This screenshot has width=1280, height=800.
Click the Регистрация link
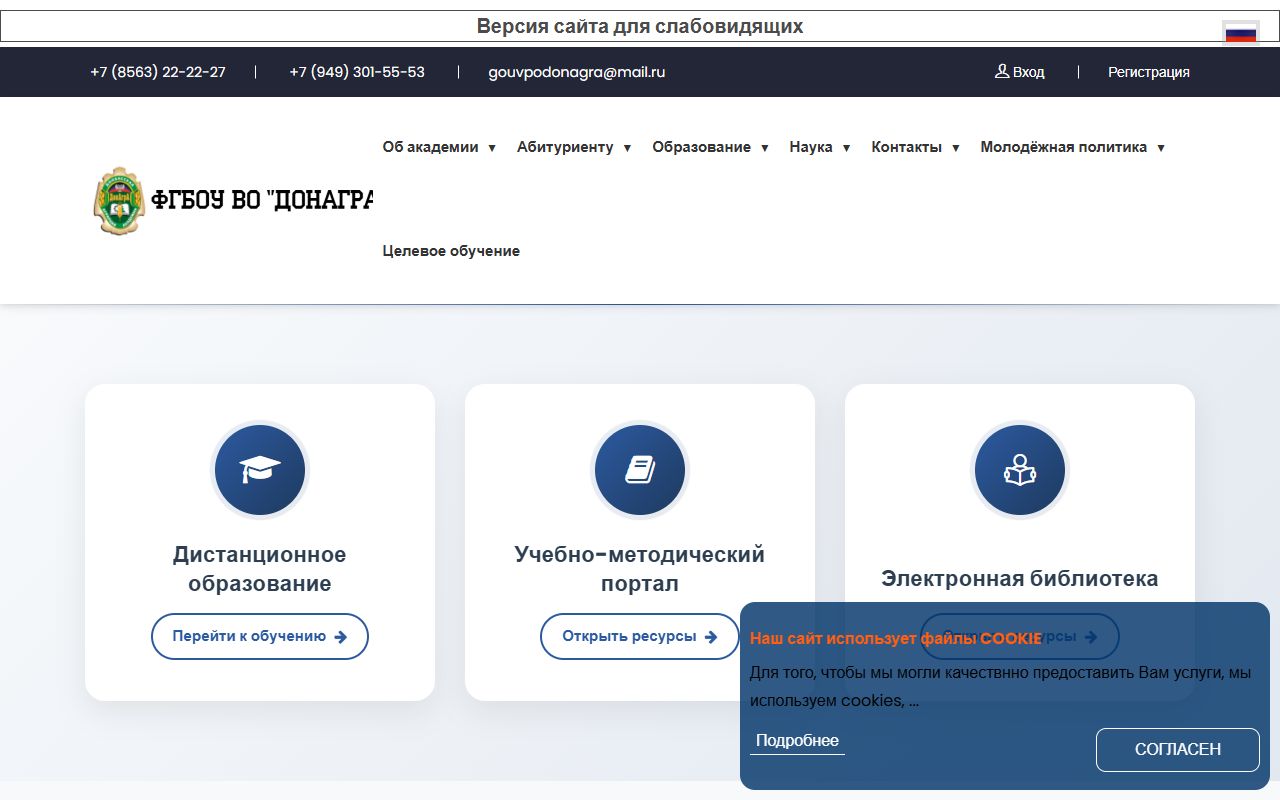pyautogui.click(x=1149, y=72)
